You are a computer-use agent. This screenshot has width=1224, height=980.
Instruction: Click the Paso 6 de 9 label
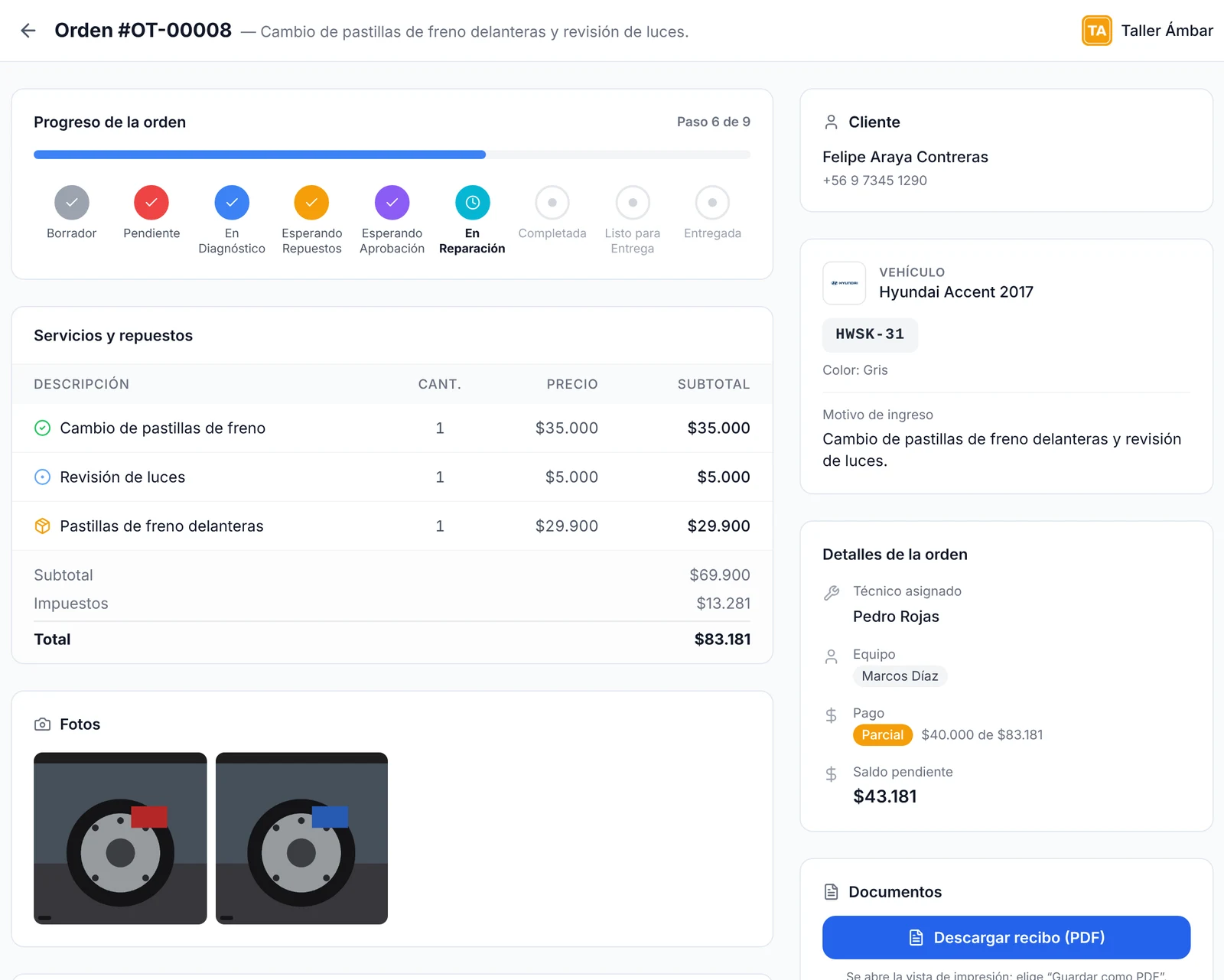pyautogui.click(x=714, y=122)
